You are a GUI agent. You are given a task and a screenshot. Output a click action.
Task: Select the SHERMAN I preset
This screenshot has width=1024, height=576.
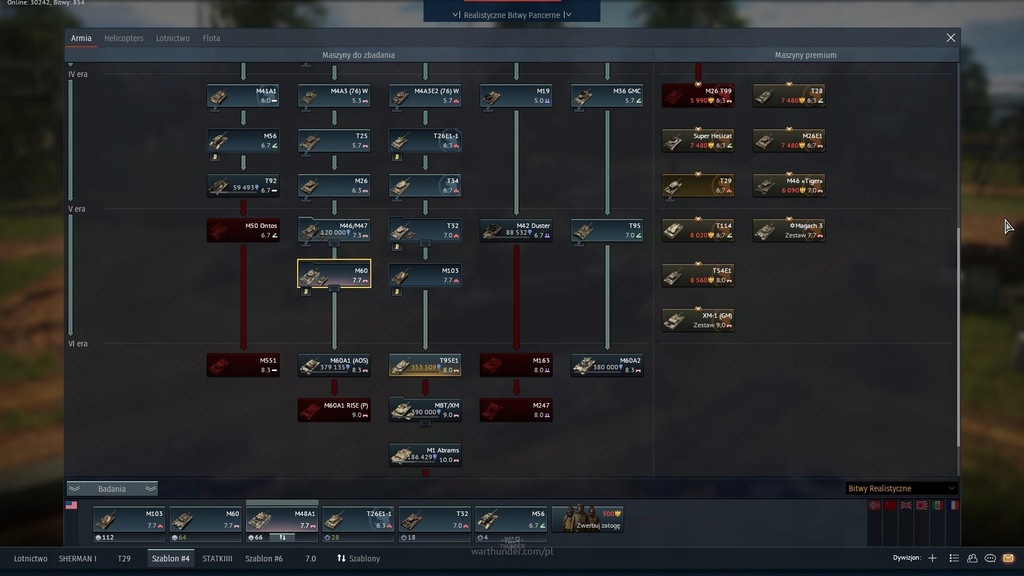[78, 558]
